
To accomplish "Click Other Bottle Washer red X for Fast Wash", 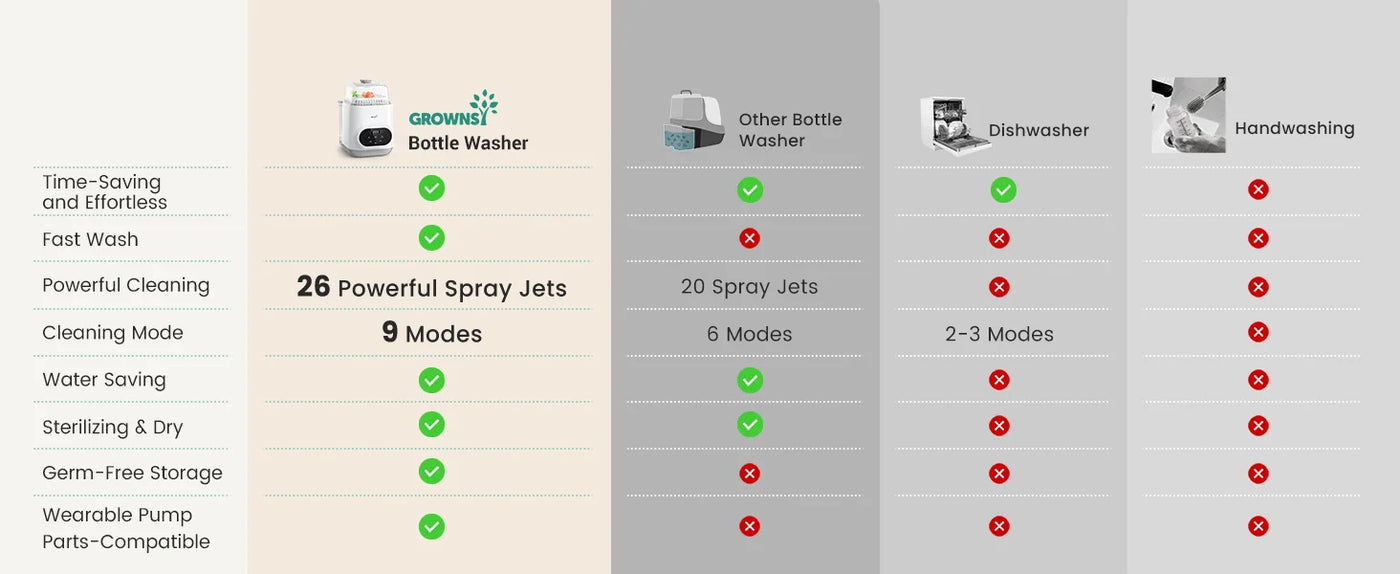I will coord(749,238).
